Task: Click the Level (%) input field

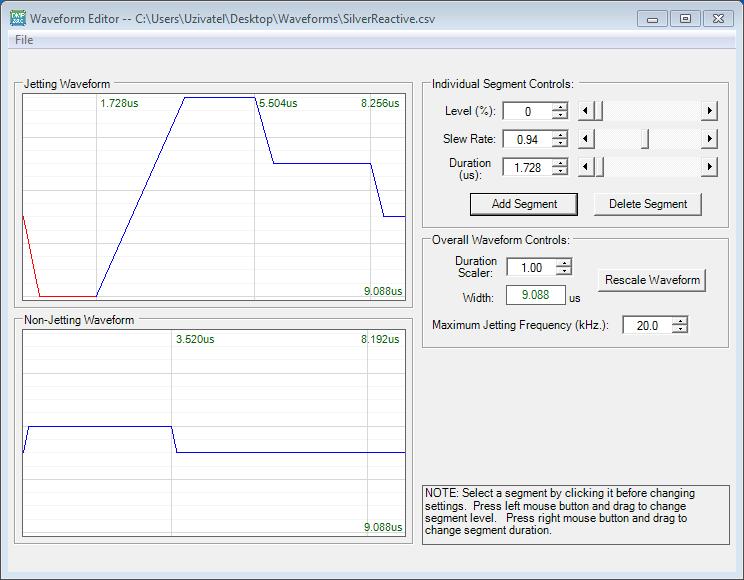Action: 527,112
